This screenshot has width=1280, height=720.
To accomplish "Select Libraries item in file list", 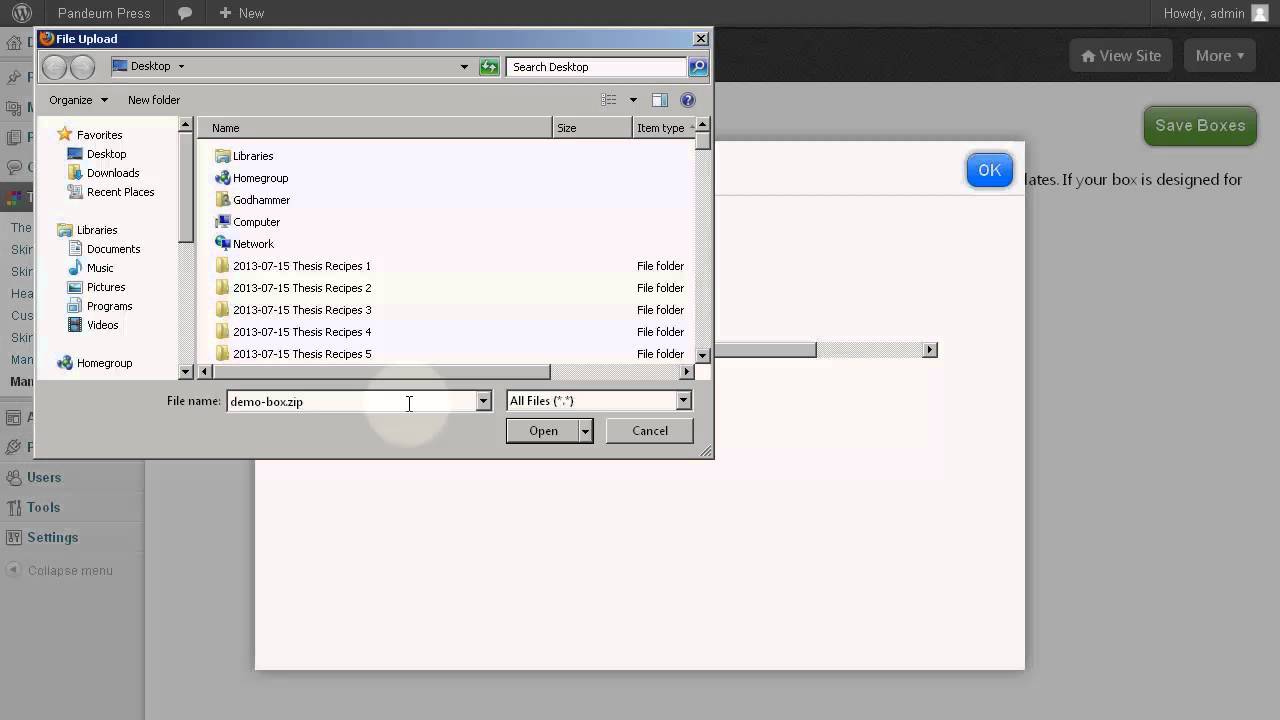I will (x=253, y=156).
